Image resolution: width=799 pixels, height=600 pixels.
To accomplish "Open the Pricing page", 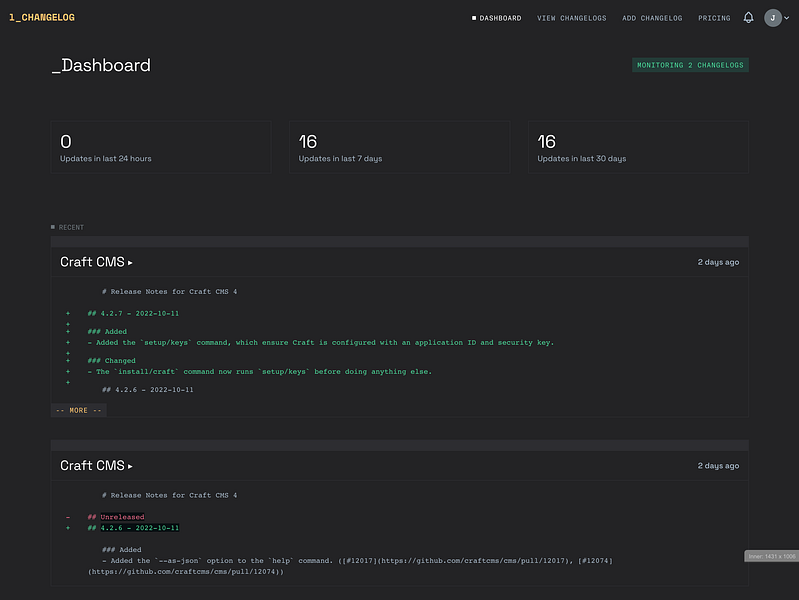I will pyautogui.click(x=714, y=18).
